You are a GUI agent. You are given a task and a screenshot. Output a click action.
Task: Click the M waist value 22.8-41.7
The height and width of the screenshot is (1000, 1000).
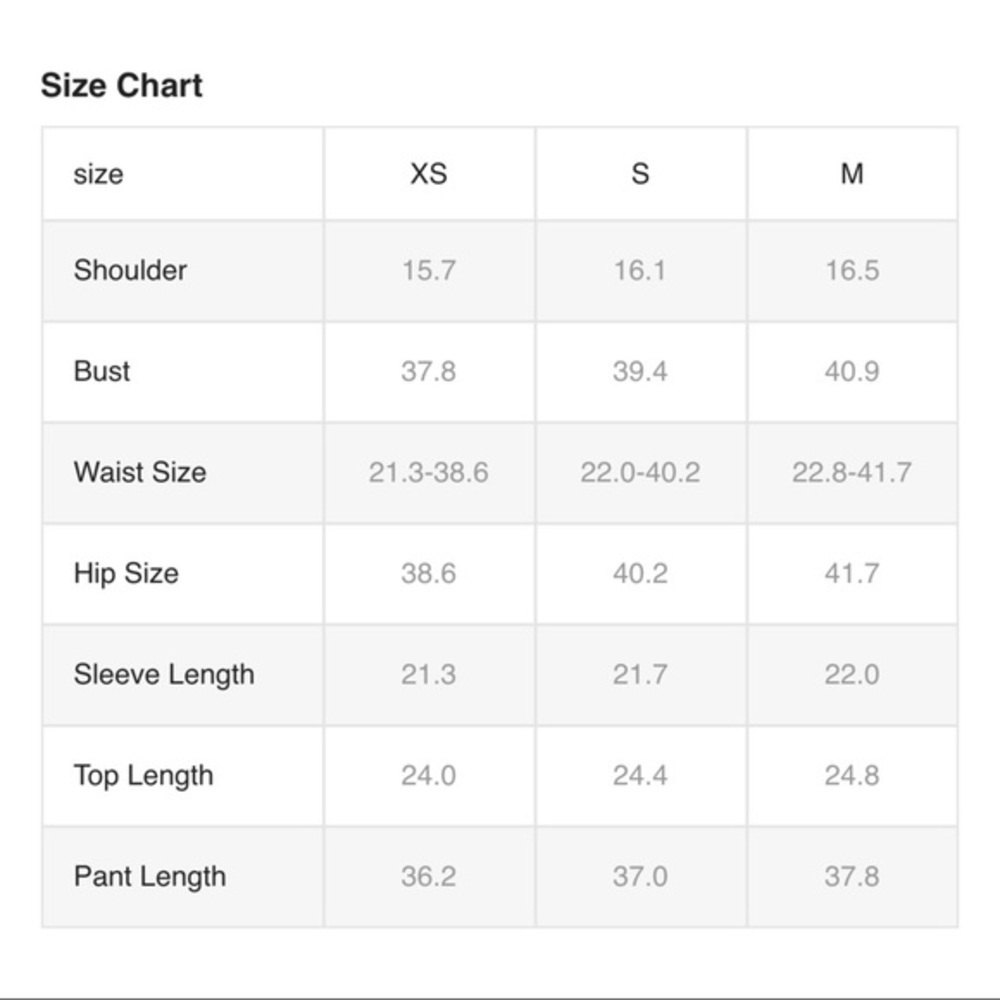852,473
